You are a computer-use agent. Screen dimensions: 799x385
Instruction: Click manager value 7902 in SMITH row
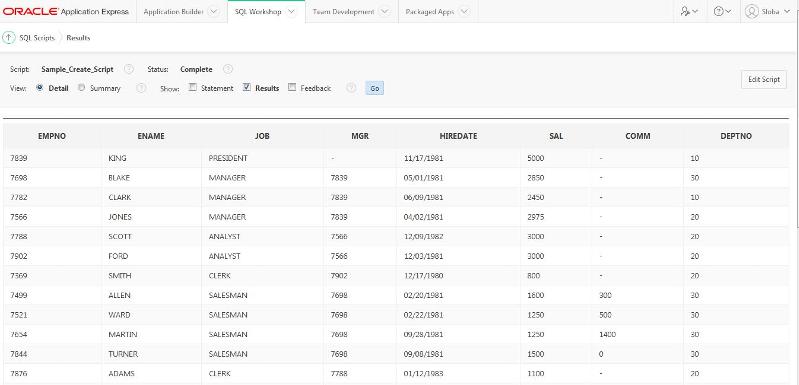(339, 276)
